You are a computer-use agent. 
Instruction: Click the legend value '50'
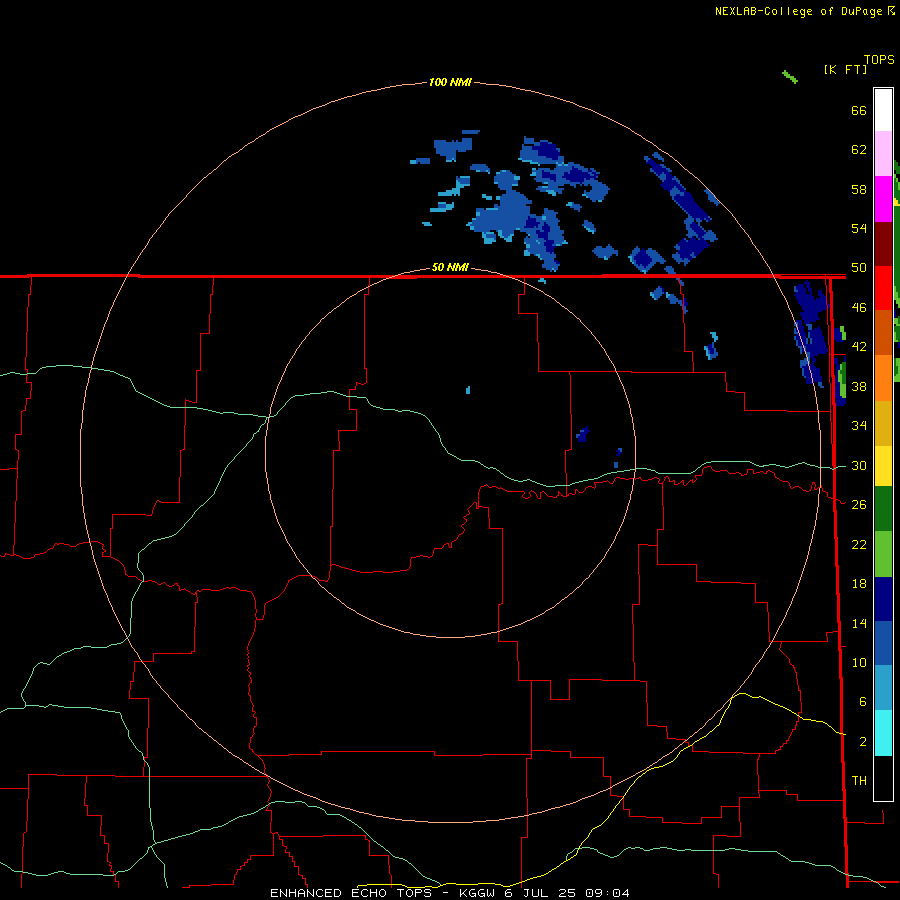[859, 267]
